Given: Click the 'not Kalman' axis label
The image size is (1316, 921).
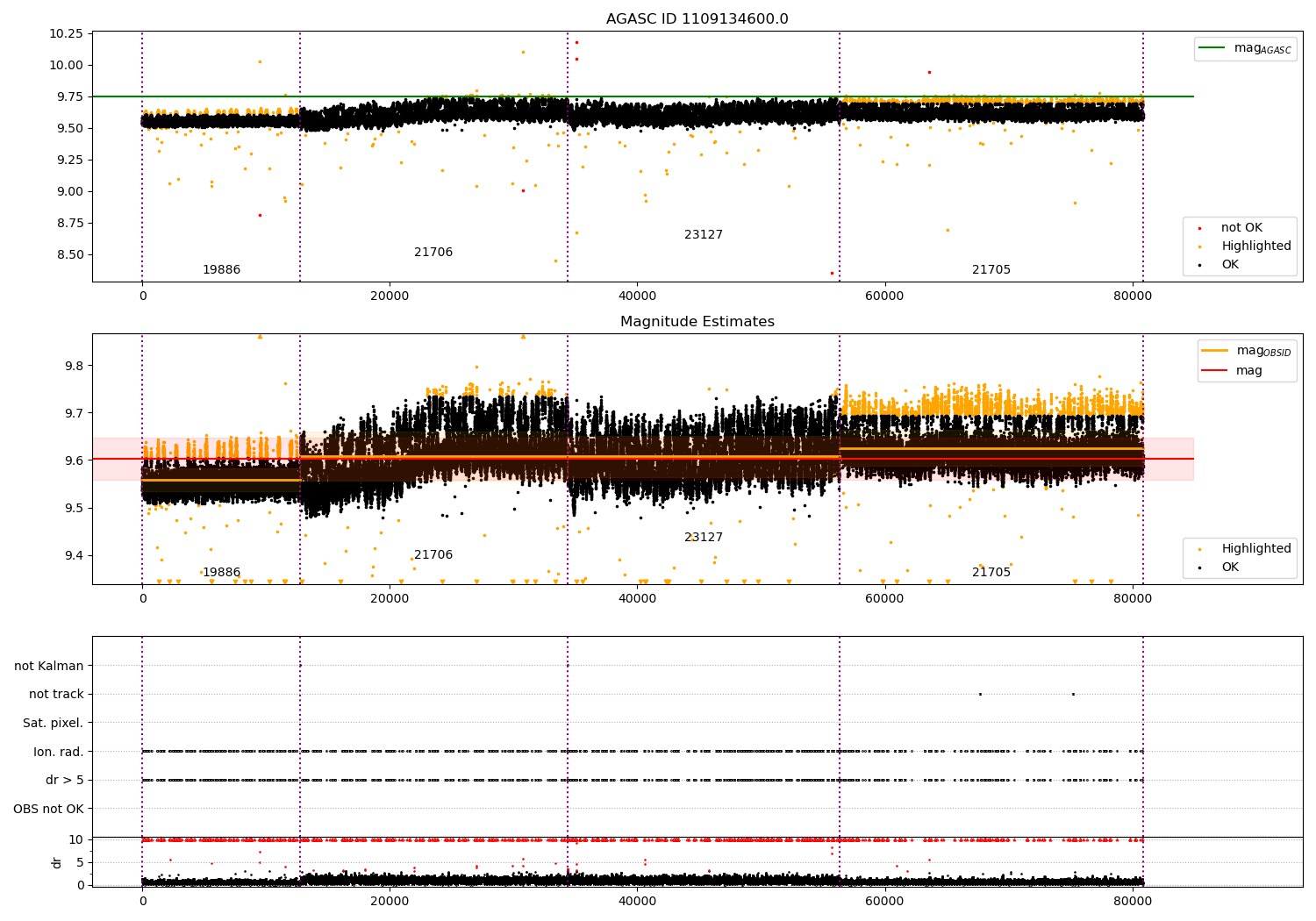Looking at the screenshot, I should coord(49,667).
